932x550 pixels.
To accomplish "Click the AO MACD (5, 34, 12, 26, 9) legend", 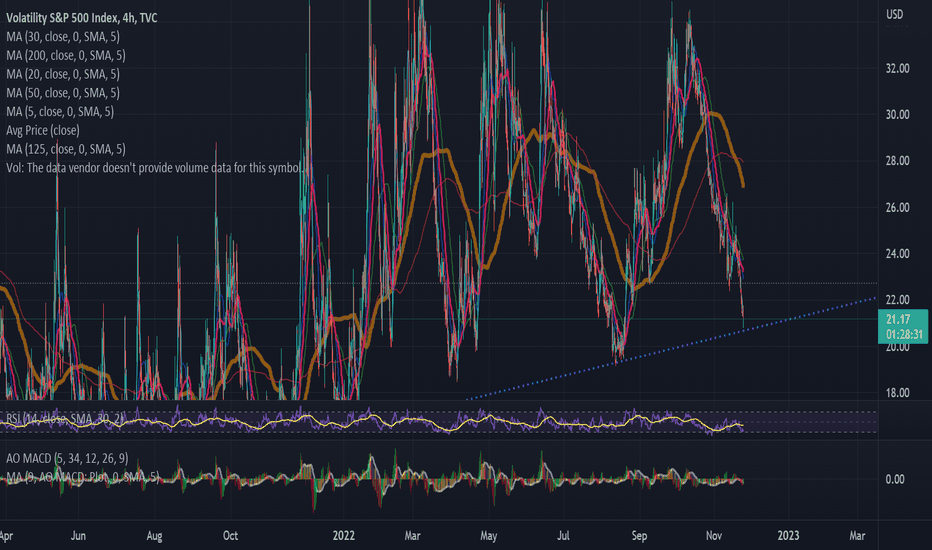I will (x=67, y=458).
